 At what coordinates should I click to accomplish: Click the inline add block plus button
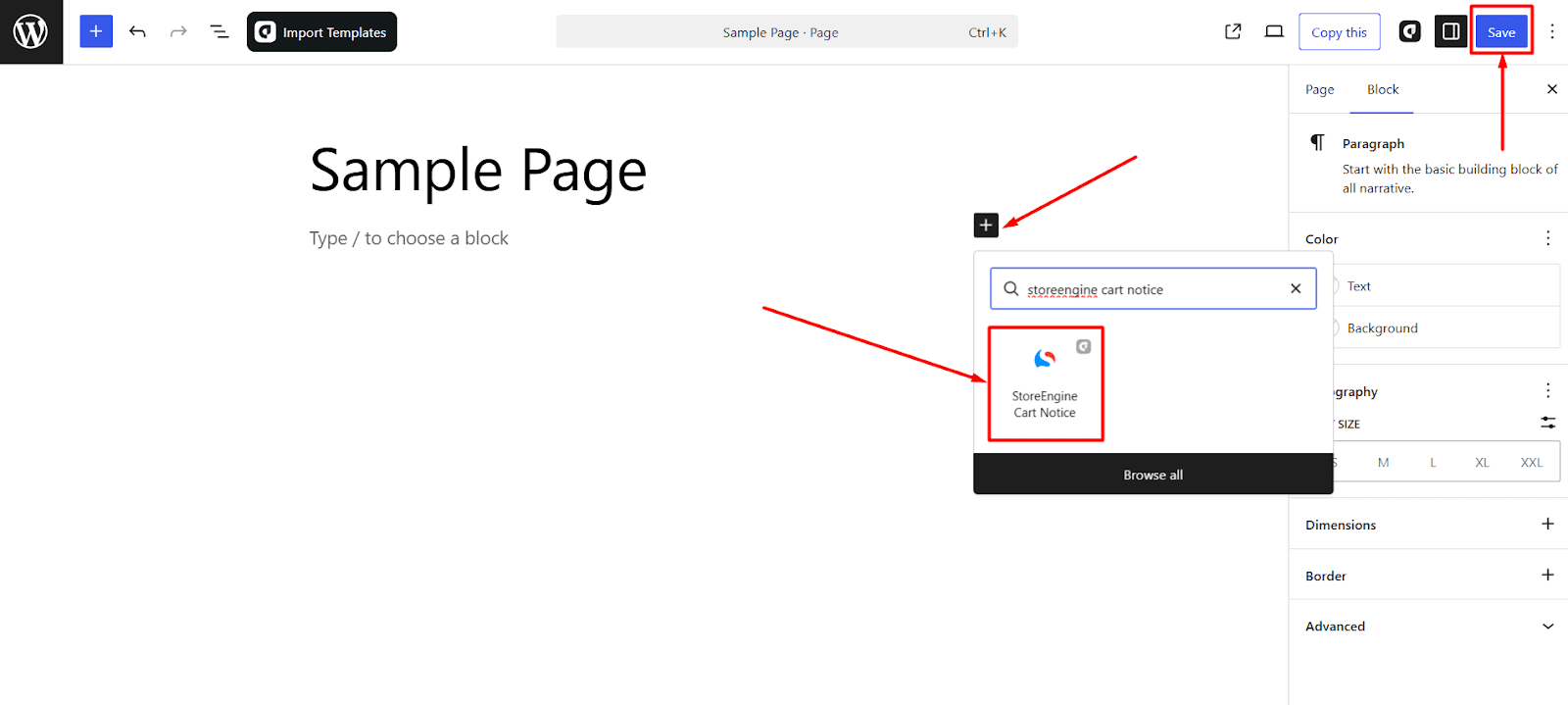point(986,225)
